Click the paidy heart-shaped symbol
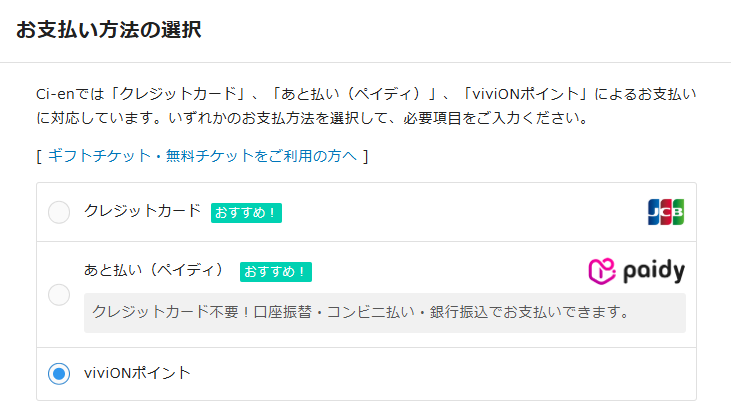This screenshot has height=416, width=731. [x=601, y=271]
